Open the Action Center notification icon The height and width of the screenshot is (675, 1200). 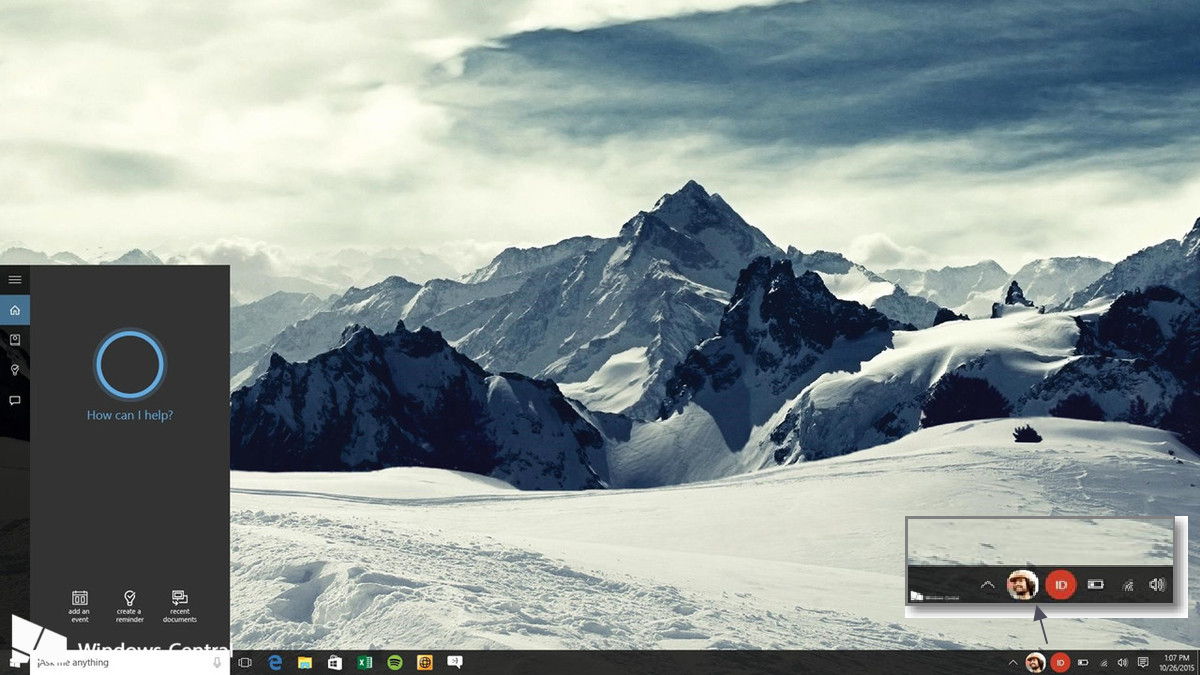click(1143, 662)
